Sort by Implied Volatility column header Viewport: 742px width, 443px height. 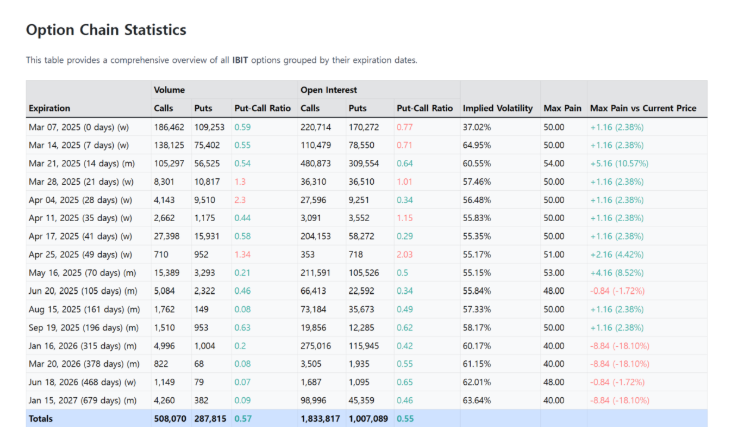click(496, 108)
